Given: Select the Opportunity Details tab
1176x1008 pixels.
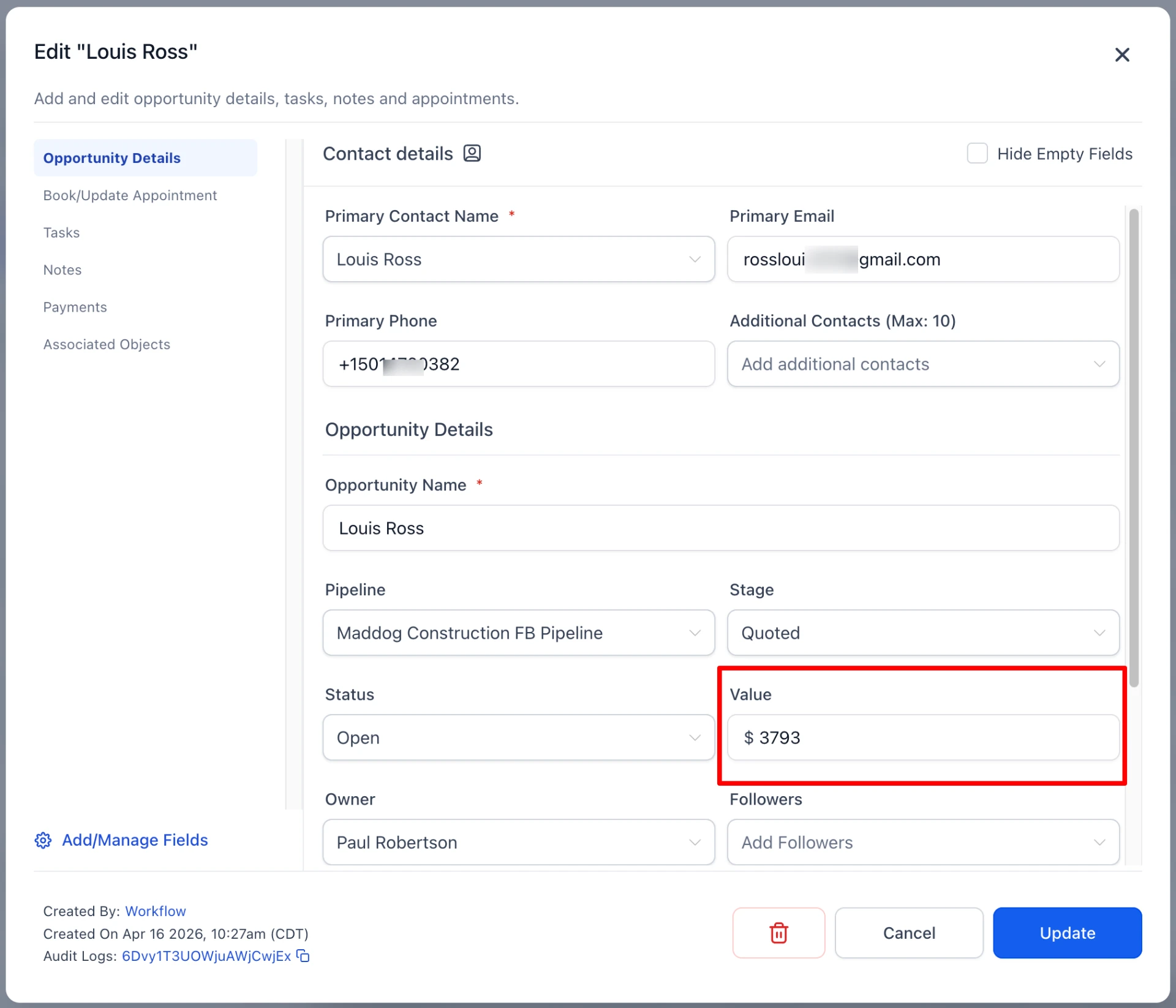Looking at the screenshot, I should [145, 158].
